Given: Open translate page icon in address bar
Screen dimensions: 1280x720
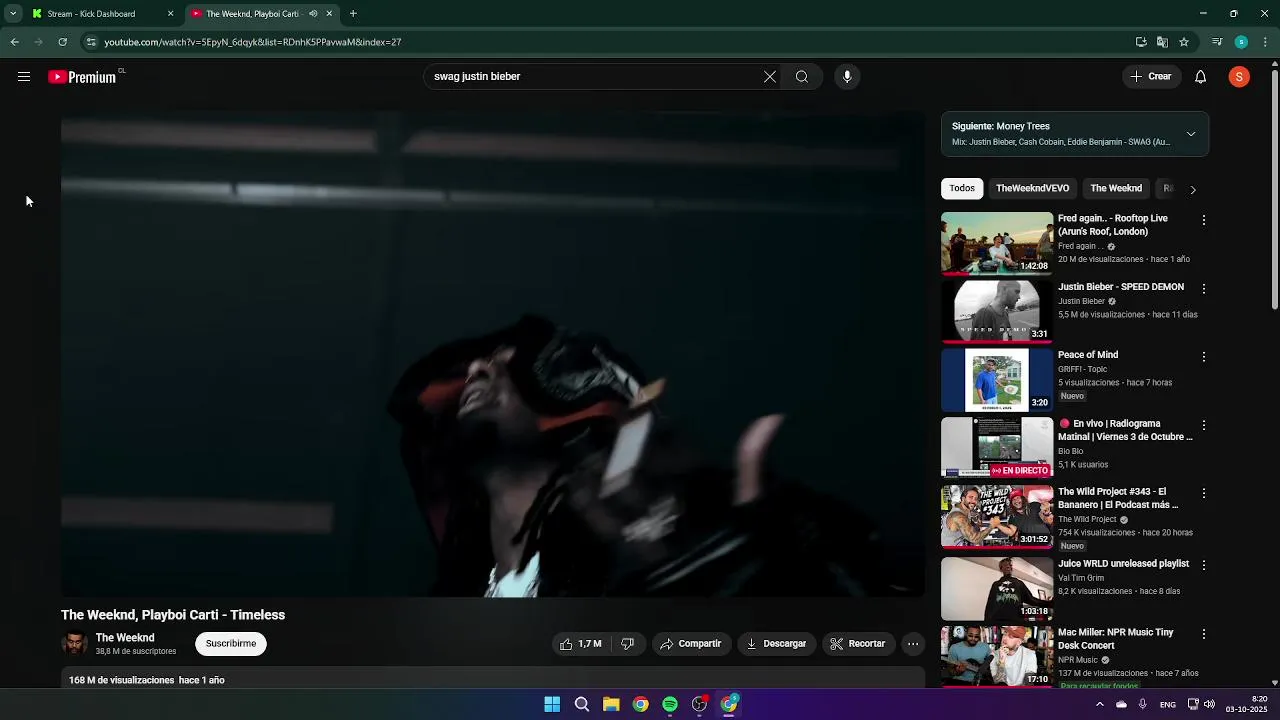Looking at the screenshot, I should (1162, 42).
